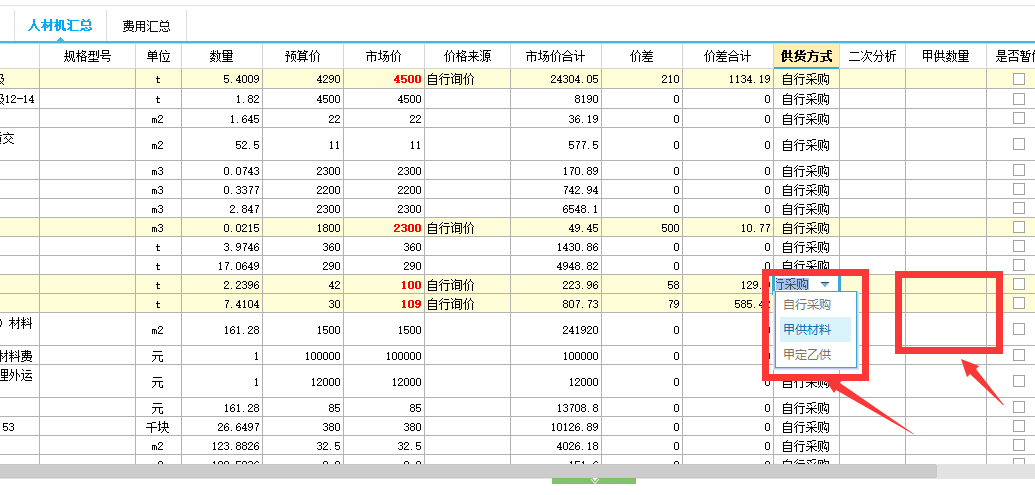Click the 二次分析 column header
Image resolution: width=1035 pixels, height=495 pixels.
(873, 57)
